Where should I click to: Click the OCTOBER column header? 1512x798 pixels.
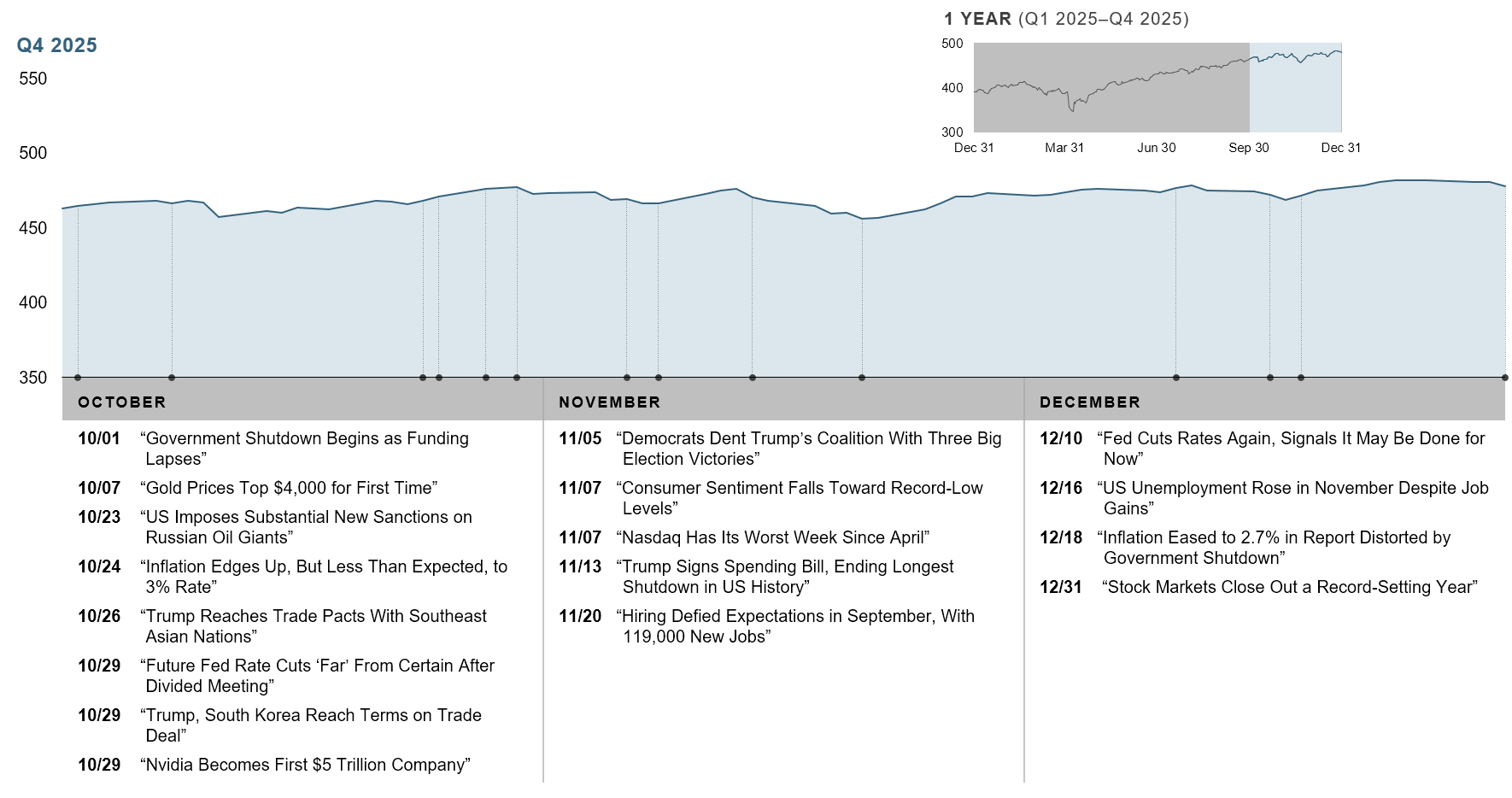pos(121,402)
